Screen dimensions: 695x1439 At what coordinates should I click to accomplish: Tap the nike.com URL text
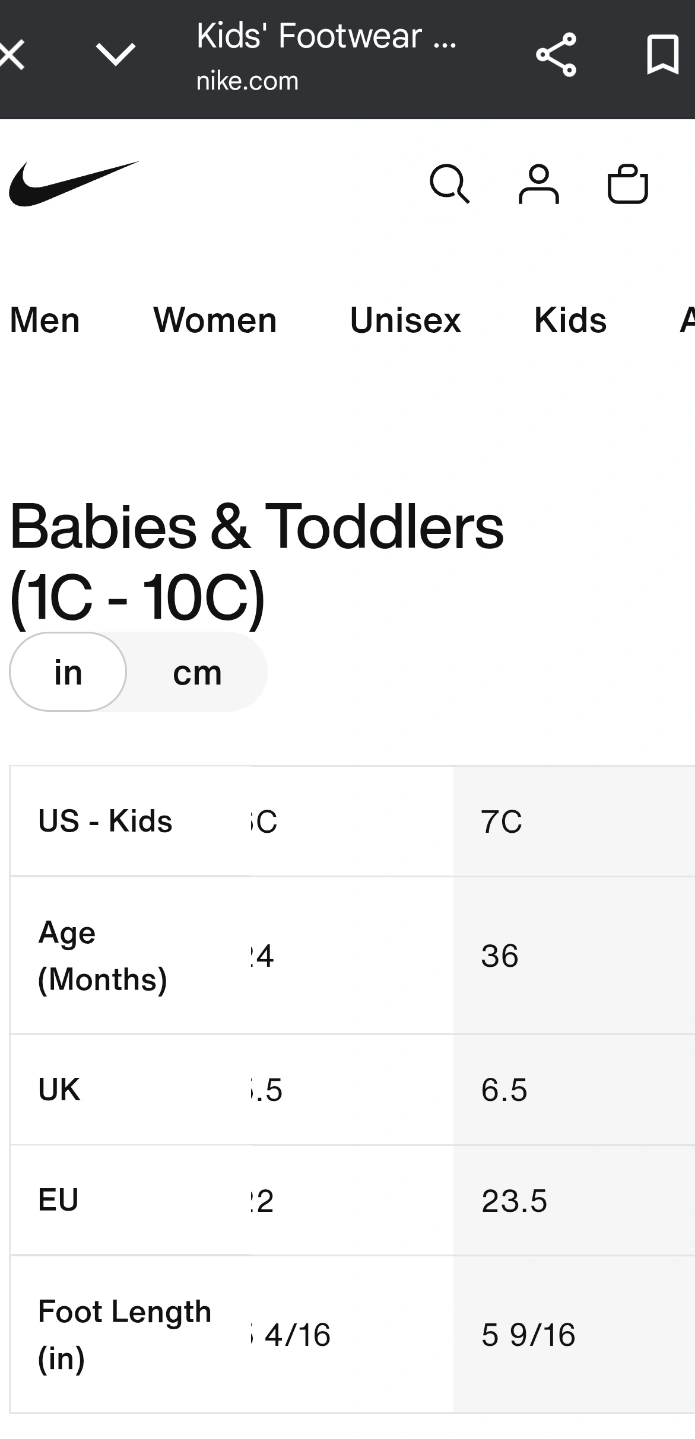[x=247, y=81]
